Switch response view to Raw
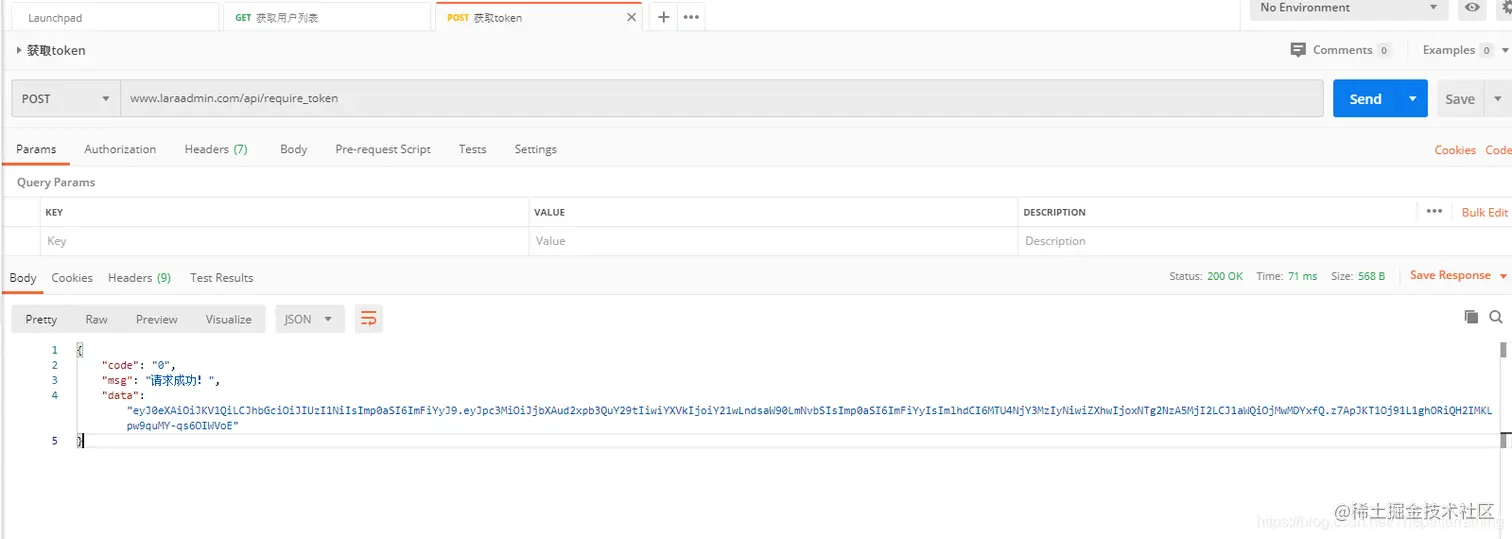 (97, 319)
